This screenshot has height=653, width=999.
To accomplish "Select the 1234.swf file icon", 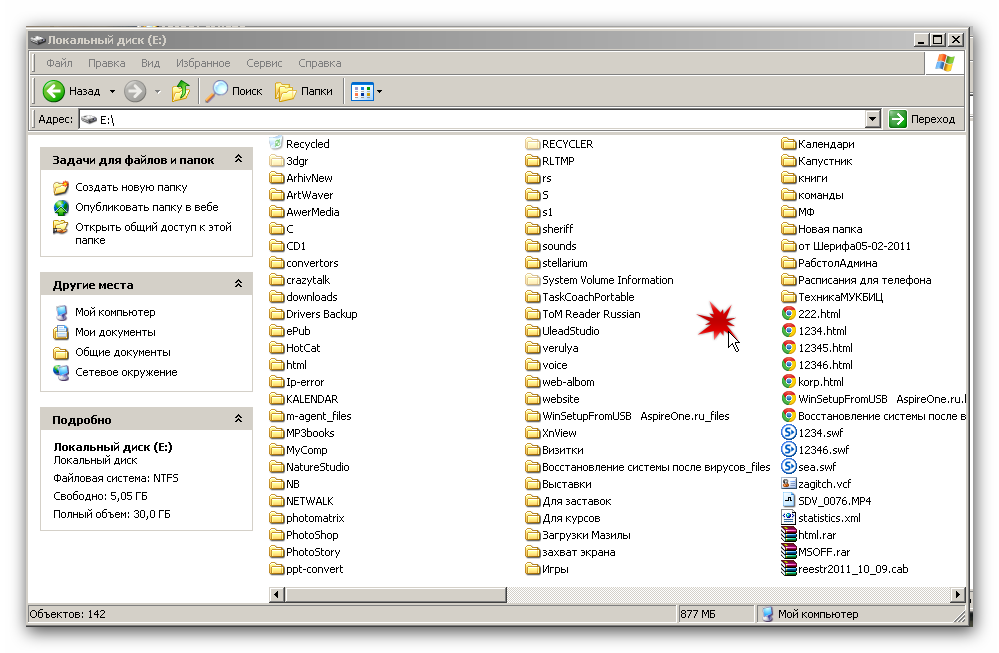I will tap(789, 433).
